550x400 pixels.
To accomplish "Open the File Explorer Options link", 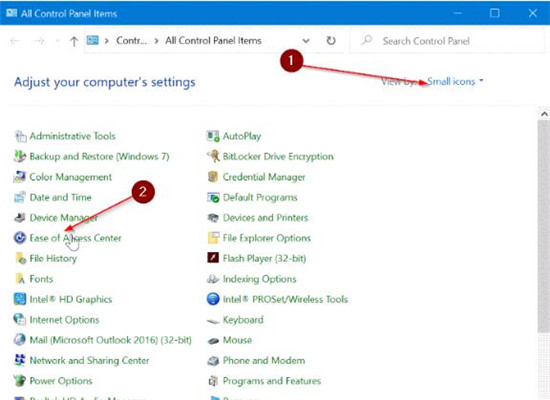I will pyautogui.click(x=267, y=238).
